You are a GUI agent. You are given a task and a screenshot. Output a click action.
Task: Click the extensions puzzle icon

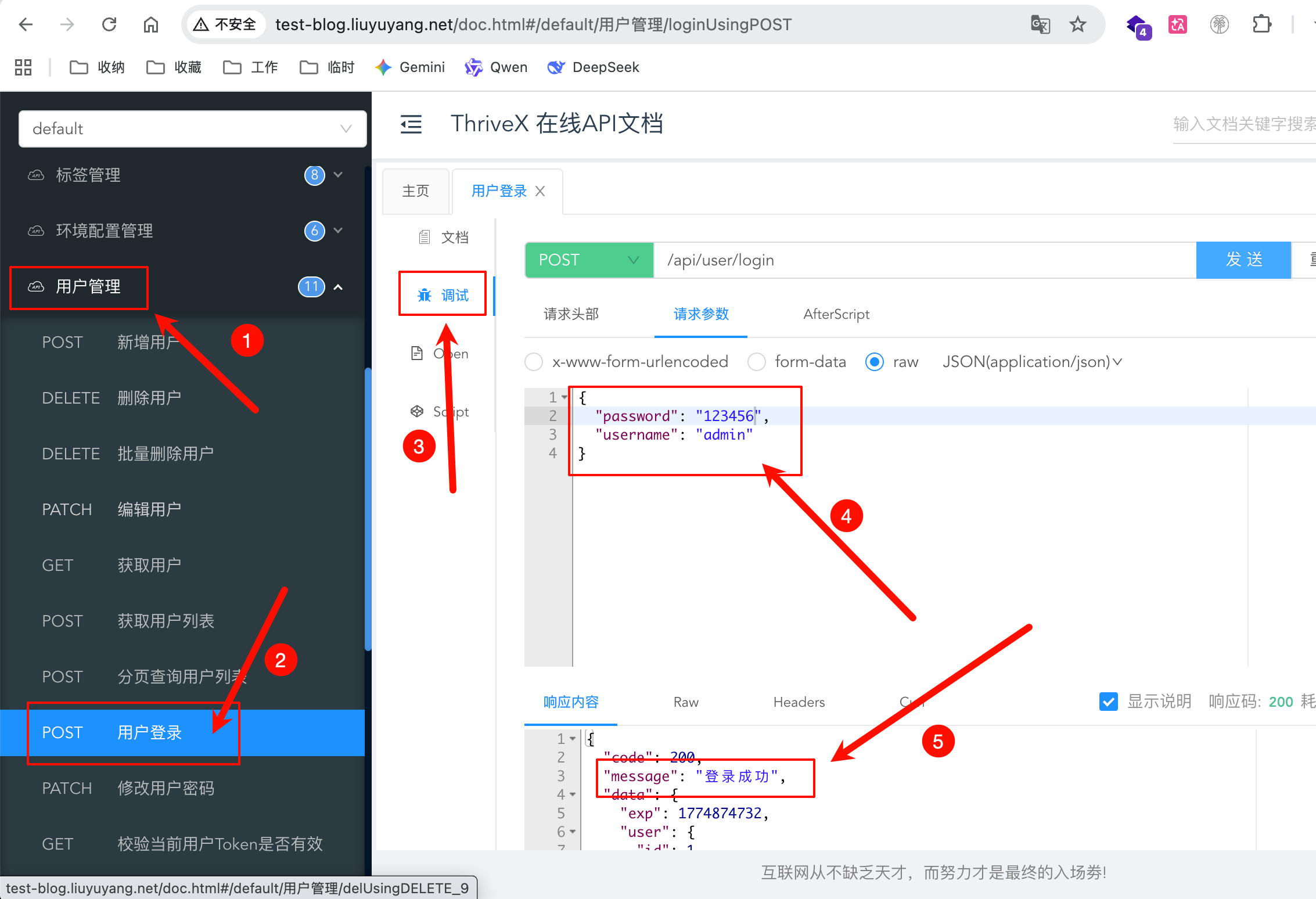[x=1261, y=24]
